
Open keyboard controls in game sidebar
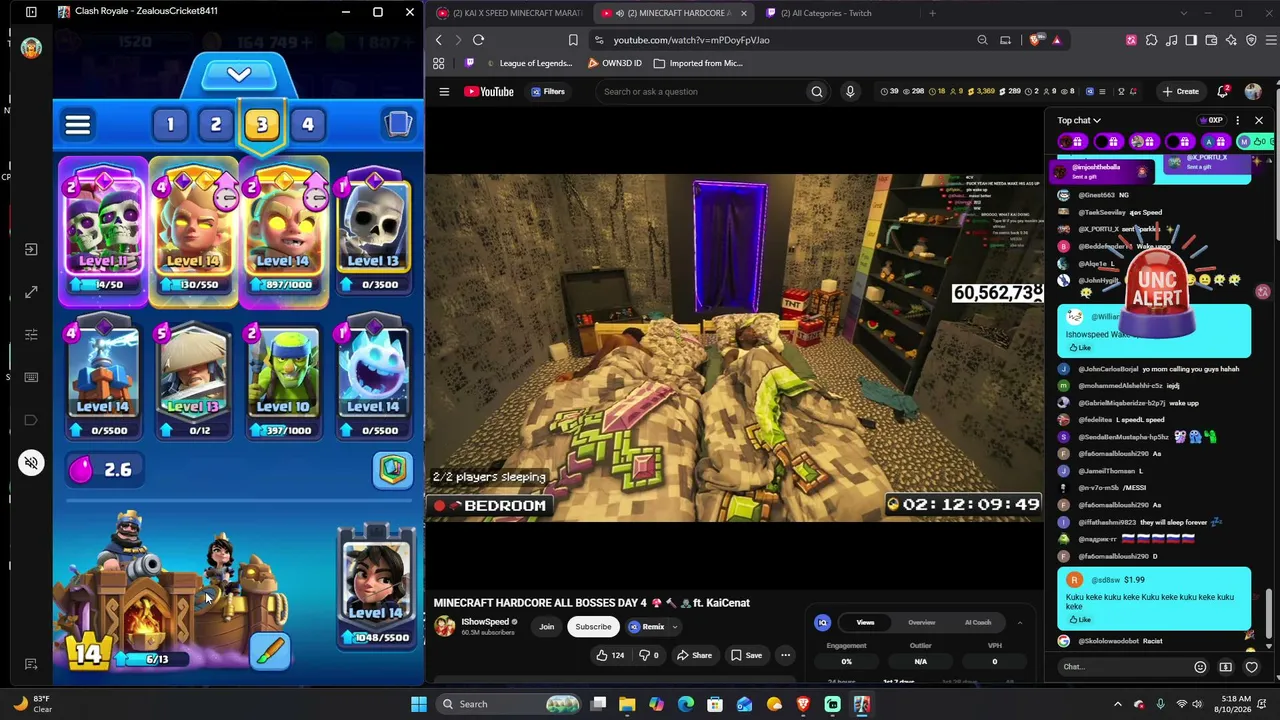pyautogui.click(x=31, y=377)
